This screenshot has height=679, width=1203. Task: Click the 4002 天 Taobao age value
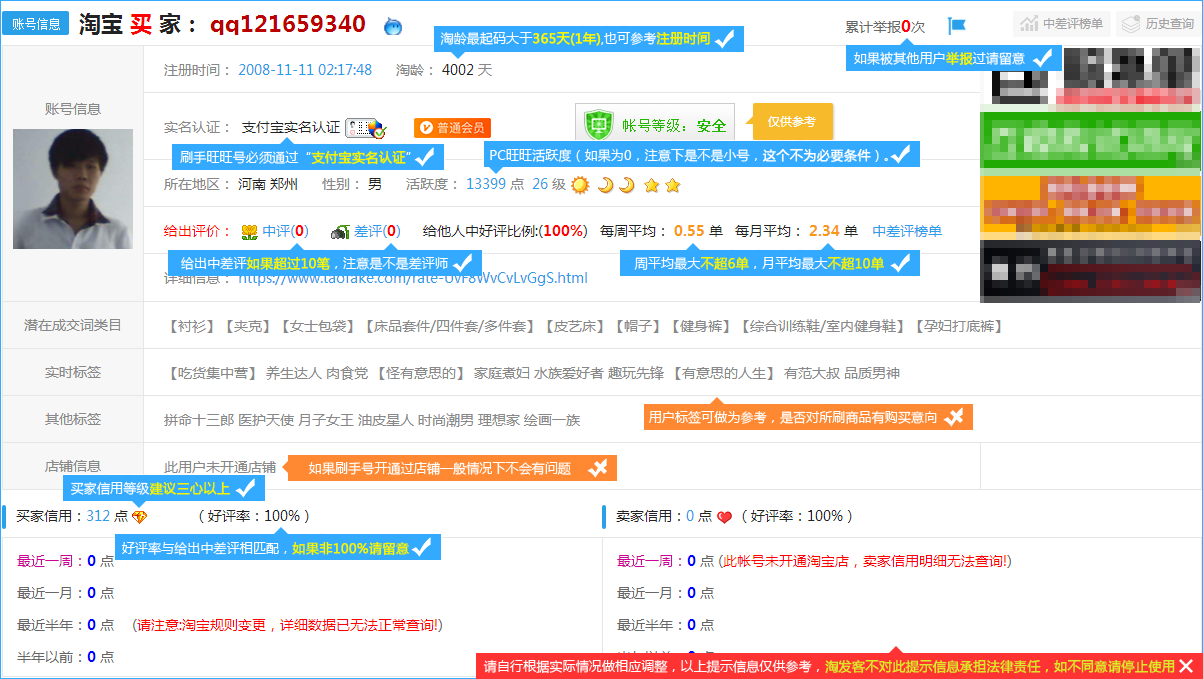coord(467,70)
